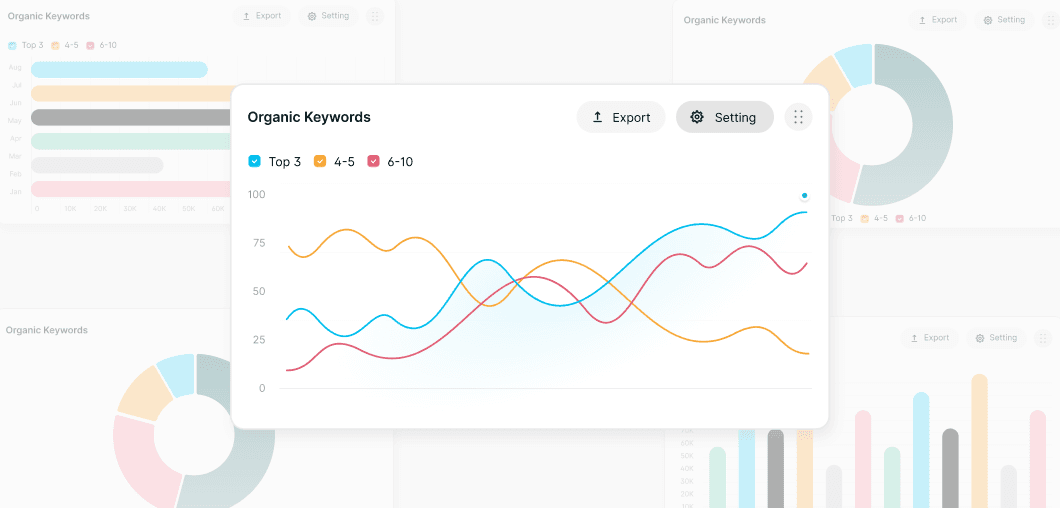The image size is (1060, 508).
Task: Click the upload icon in the center card's Export button
Action: pyautogui.click(x=598, y=117)
